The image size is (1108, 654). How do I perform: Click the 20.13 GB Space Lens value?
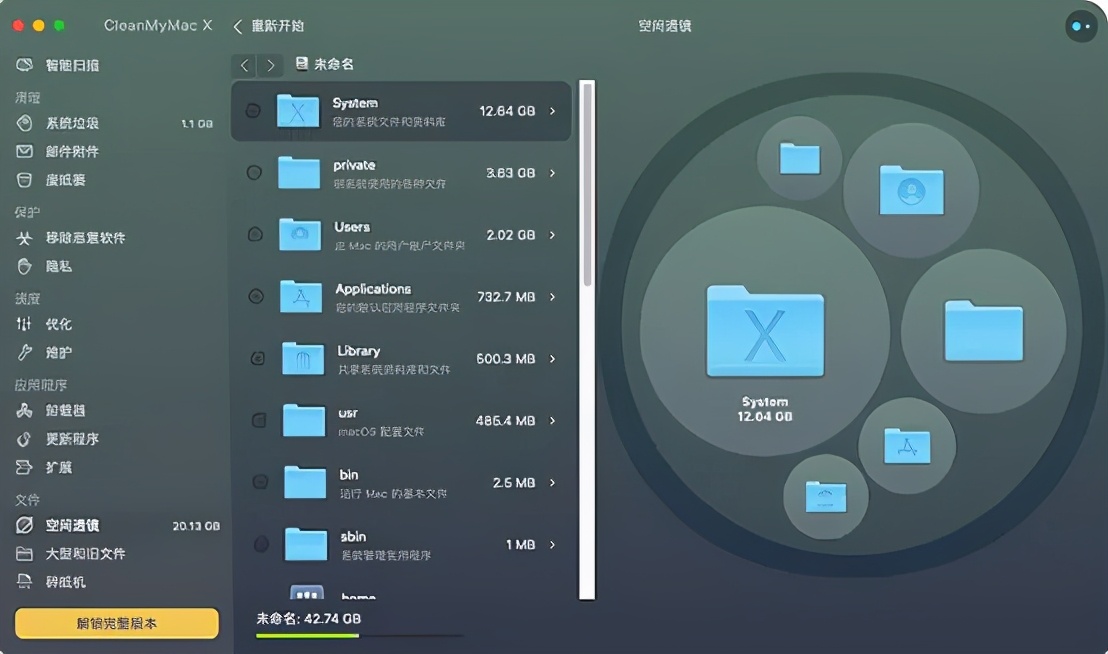coord(196,525)
